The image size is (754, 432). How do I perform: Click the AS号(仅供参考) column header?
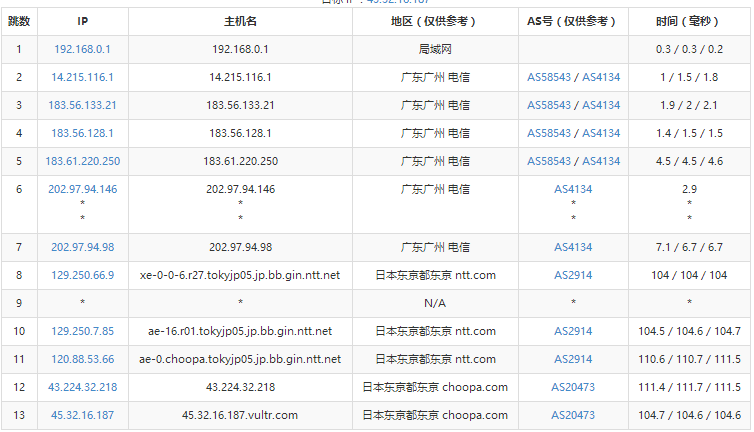[x=573, y=21]
